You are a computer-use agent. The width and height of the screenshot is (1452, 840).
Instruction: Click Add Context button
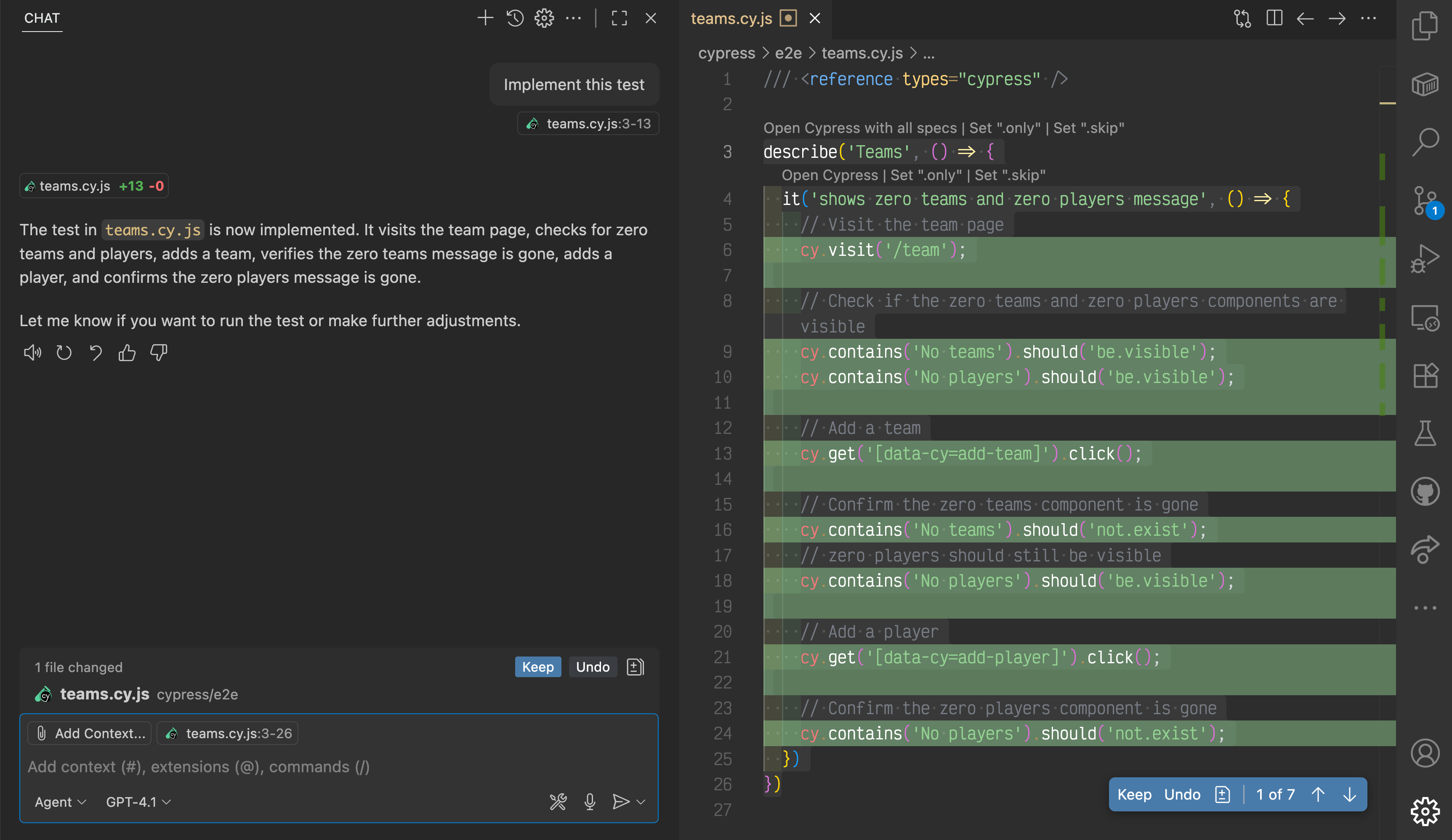(90, 733)
